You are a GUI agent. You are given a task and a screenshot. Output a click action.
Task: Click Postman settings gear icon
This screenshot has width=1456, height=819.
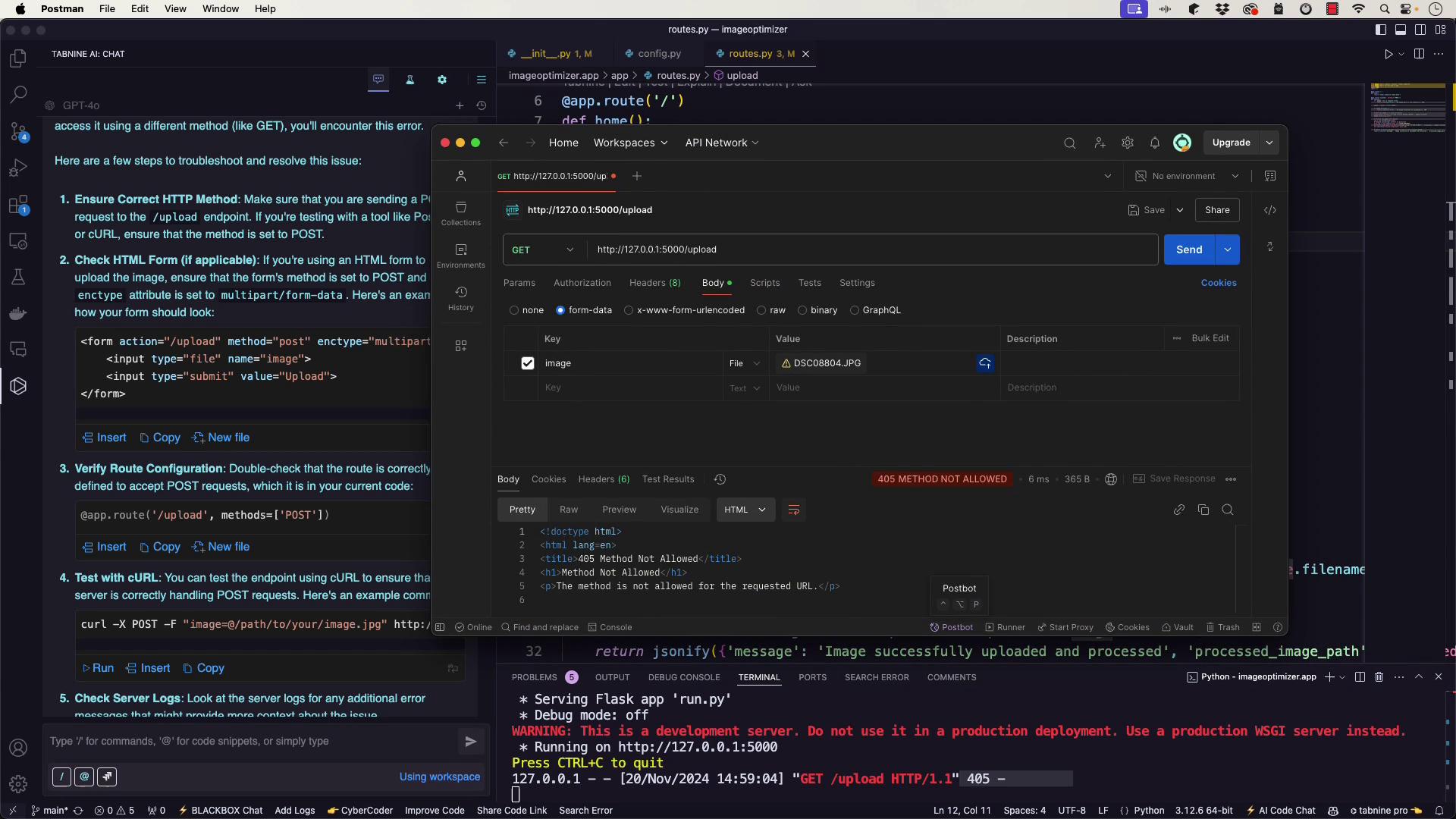coord(1127,143)
